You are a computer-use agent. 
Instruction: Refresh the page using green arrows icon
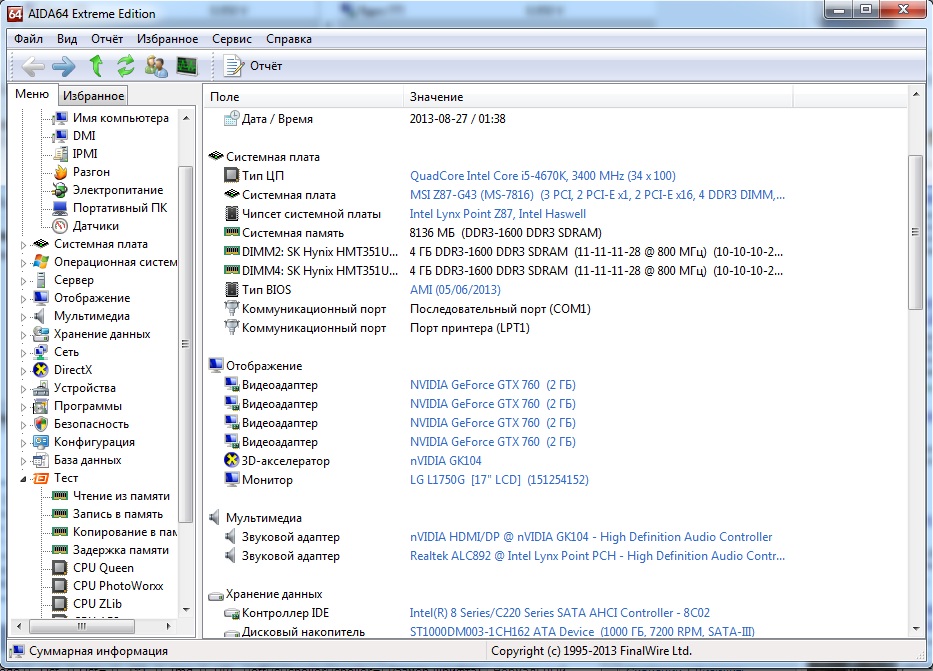(x=126, y=66)
